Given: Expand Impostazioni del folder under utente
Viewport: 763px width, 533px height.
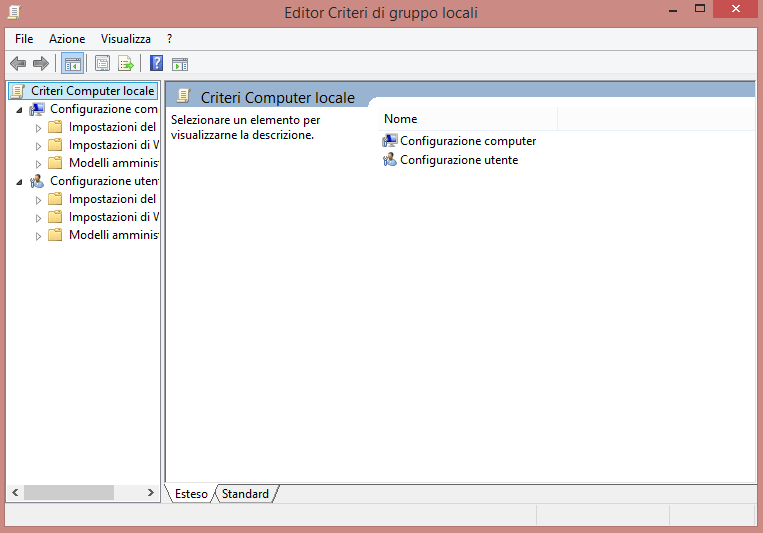Looking at the screenshot, I should click(38, 200).
